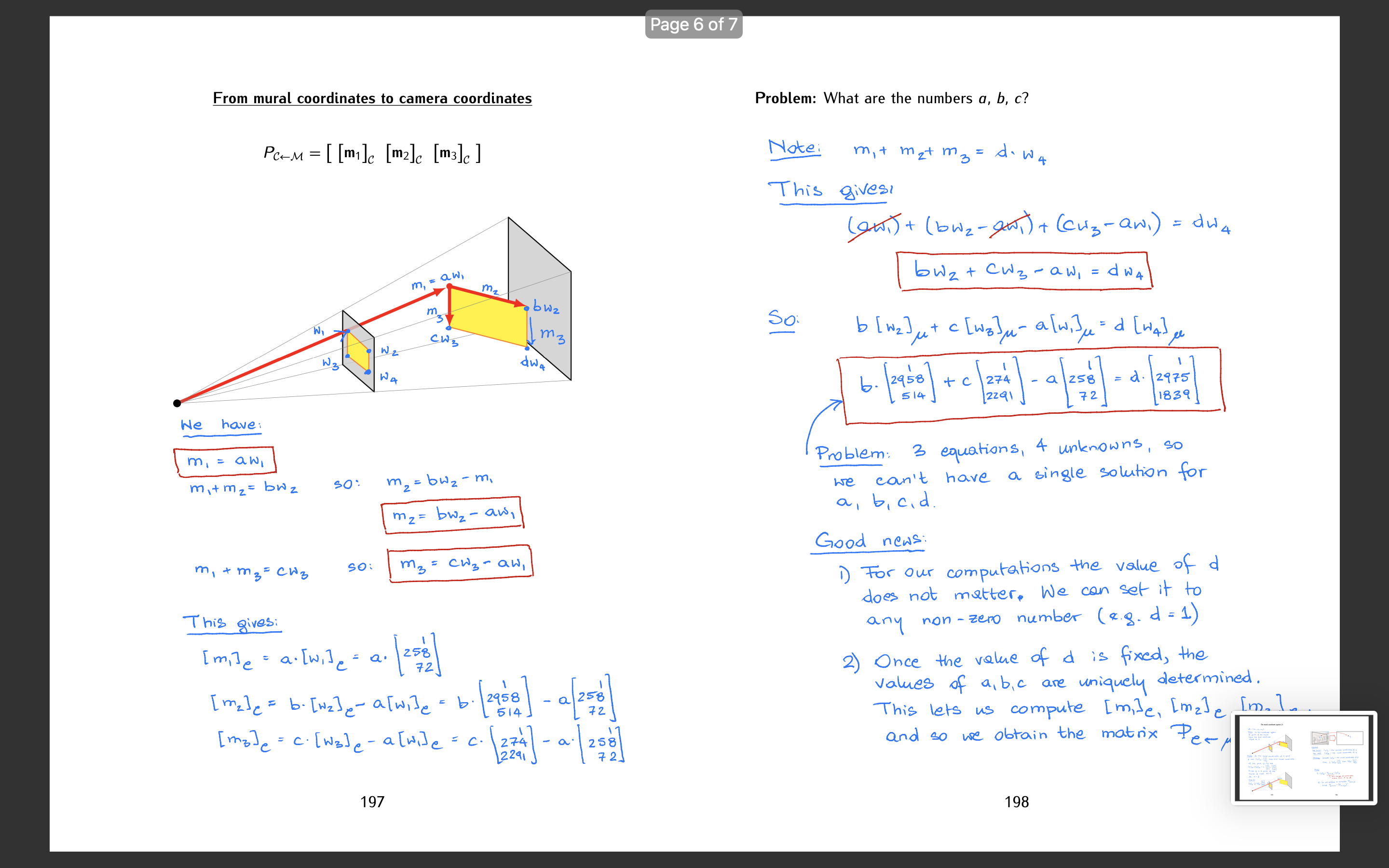Click the printed P matrix formula at top
Image resolution: width=1389 pixels, height=868 pixels.
click(372, 154)
